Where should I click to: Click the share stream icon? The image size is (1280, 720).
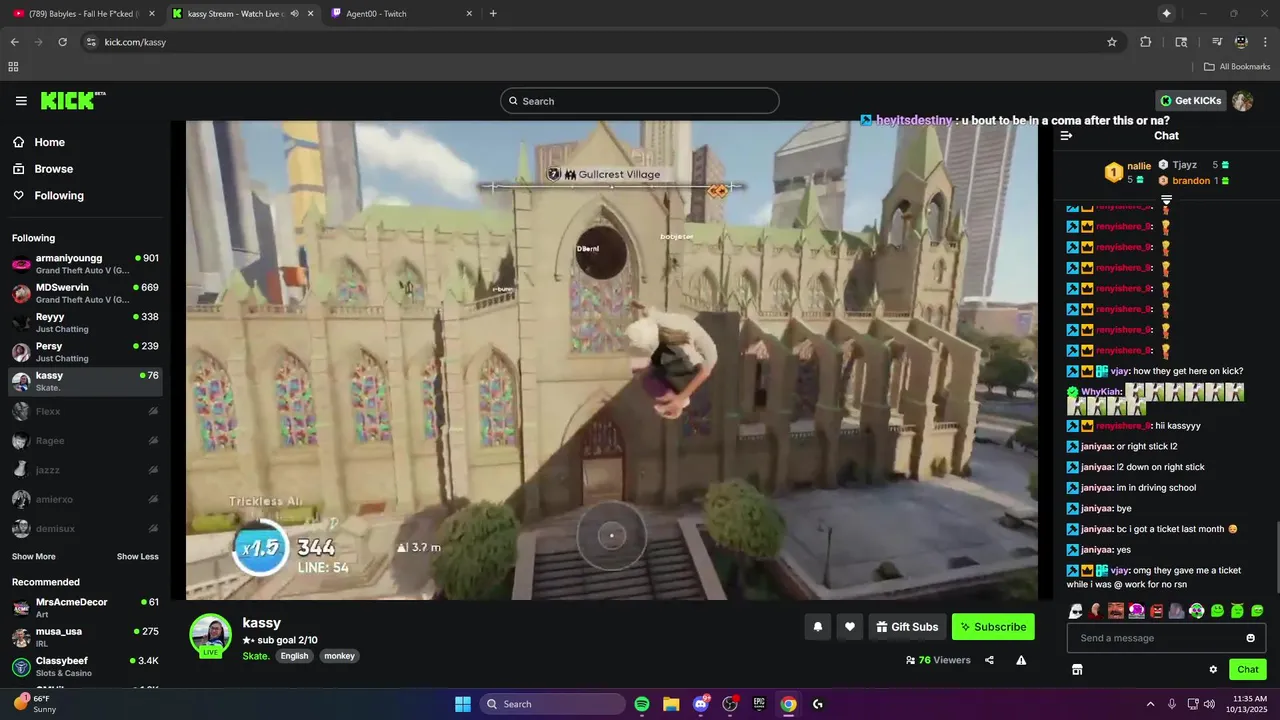coord(989,660)
